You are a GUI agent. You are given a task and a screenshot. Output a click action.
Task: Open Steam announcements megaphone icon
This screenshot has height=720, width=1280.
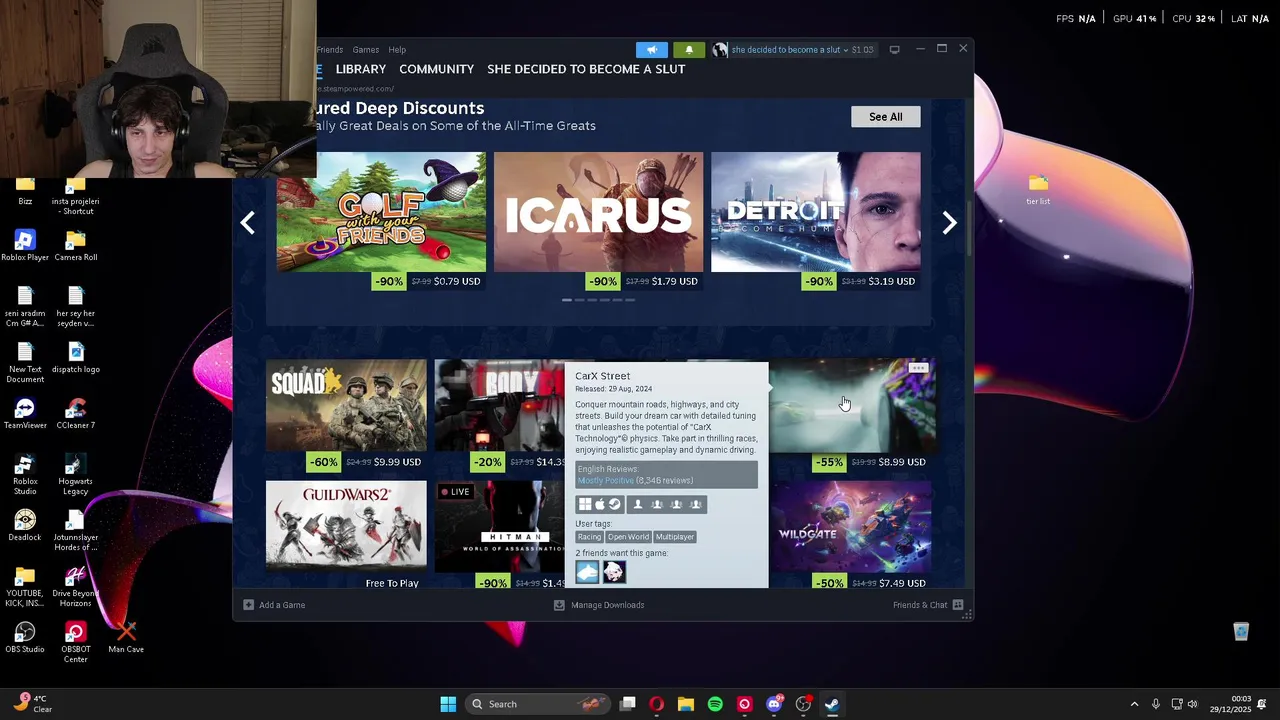pyautogui.click(x=652, y=50)
